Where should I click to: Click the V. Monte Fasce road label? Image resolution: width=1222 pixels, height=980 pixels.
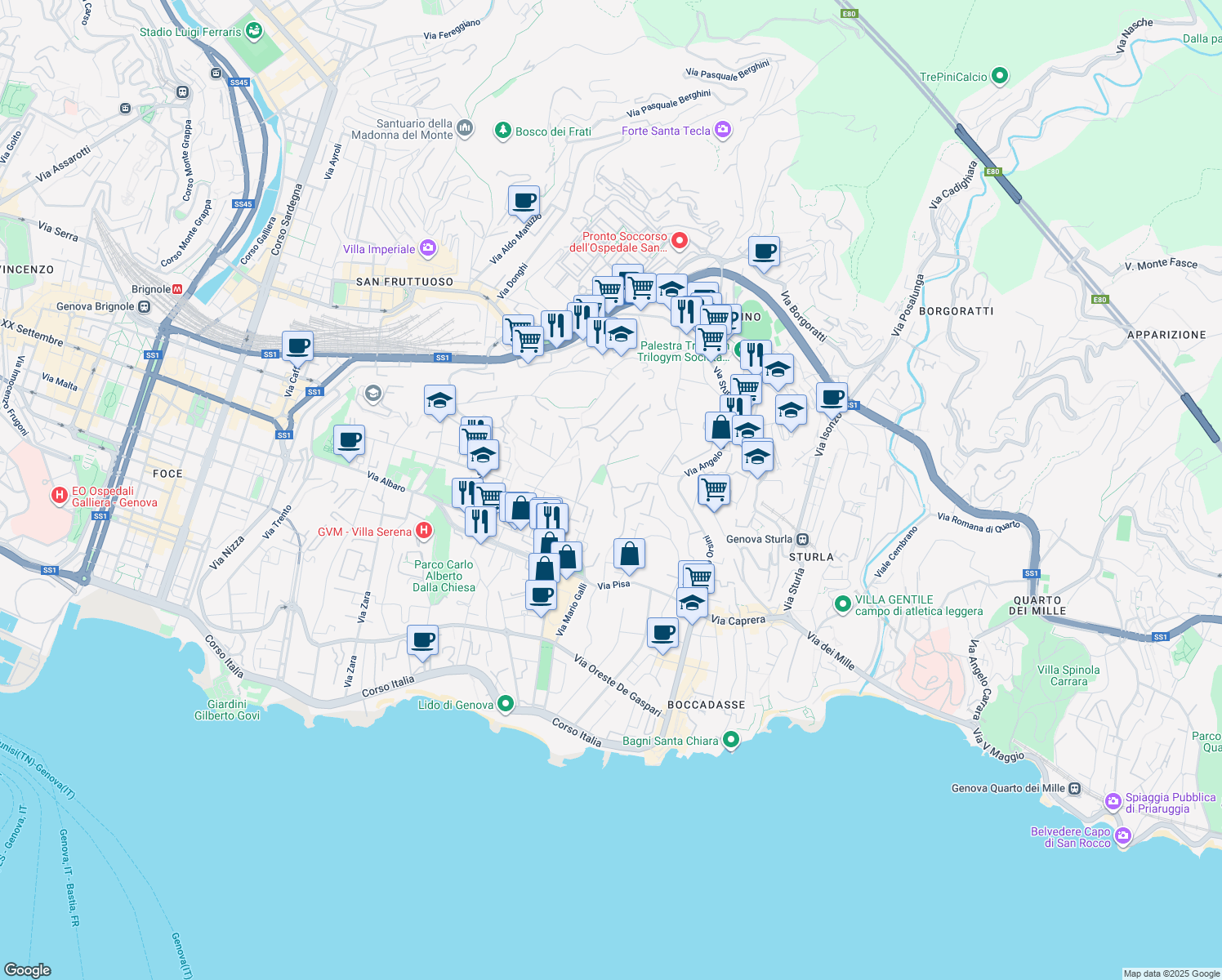[1161, 264]
